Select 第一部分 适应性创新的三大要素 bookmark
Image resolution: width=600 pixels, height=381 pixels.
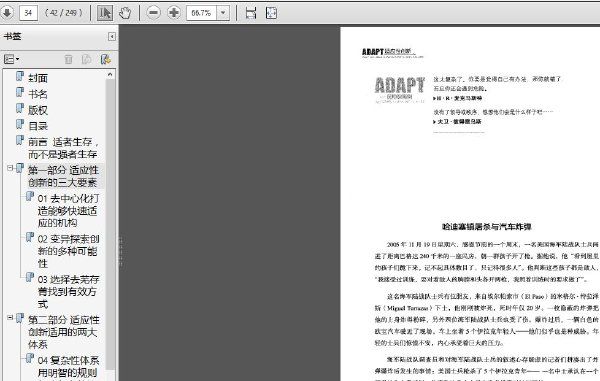point(63,176)
